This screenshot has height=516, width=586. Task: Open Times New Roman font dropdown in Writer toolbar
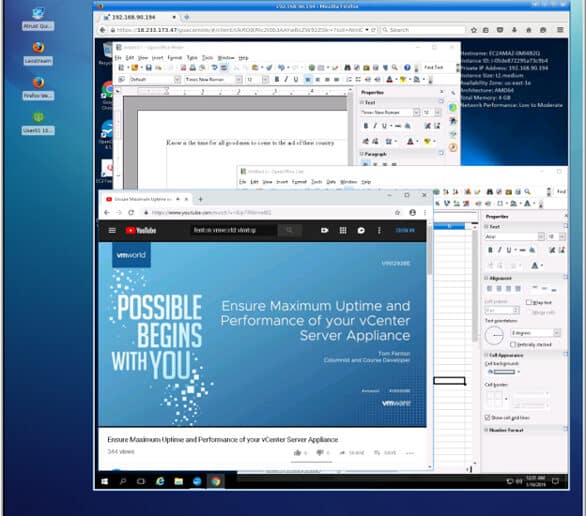238,79
